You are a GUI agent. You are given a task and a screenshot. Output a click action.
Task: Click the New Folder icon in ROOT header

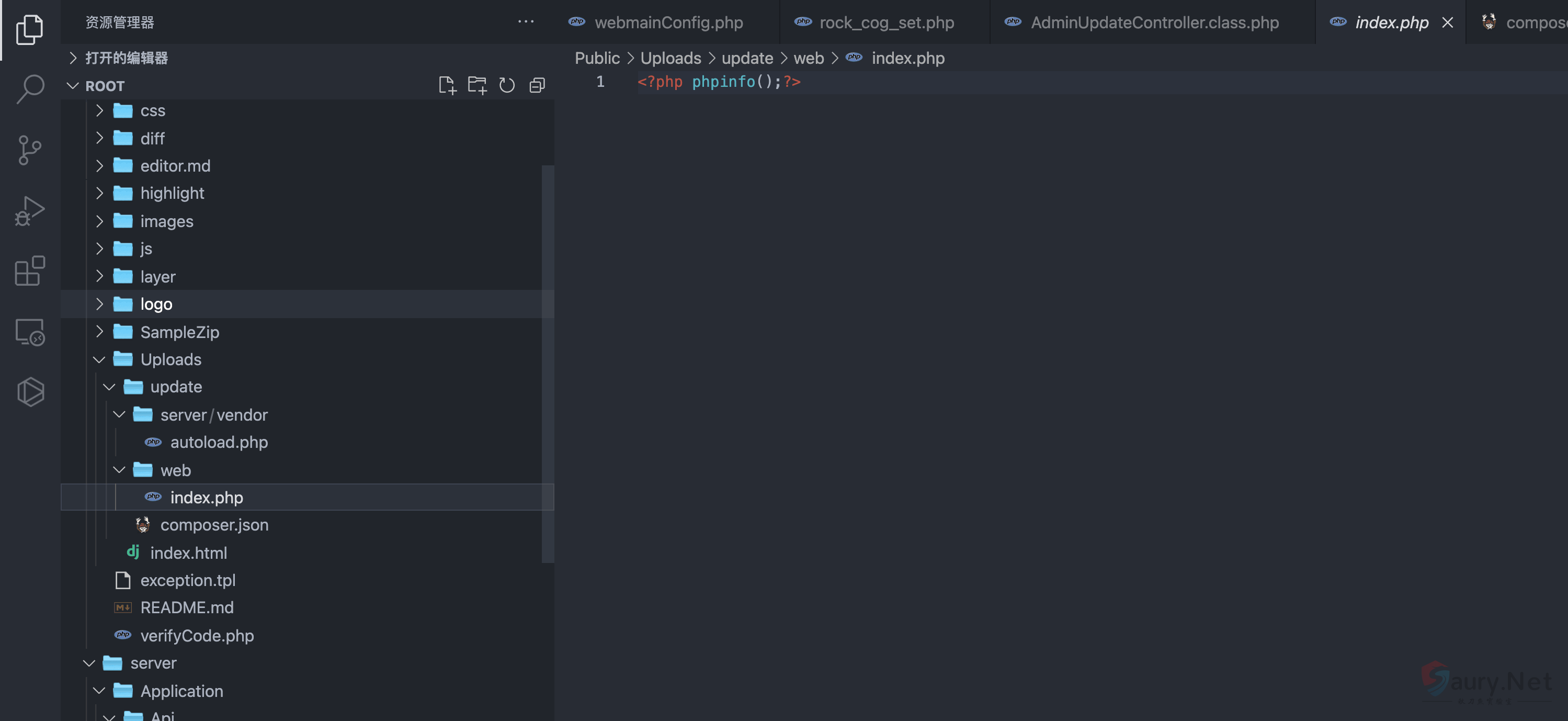click(x=477, y=85)
